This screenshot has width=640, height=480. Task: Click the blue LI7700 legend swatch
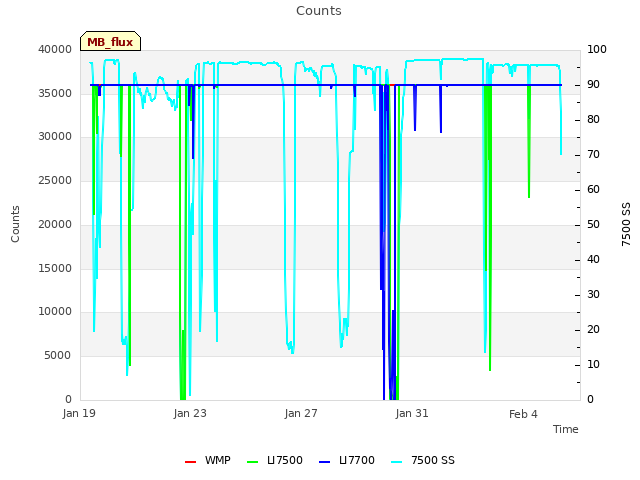coord(324,462)
